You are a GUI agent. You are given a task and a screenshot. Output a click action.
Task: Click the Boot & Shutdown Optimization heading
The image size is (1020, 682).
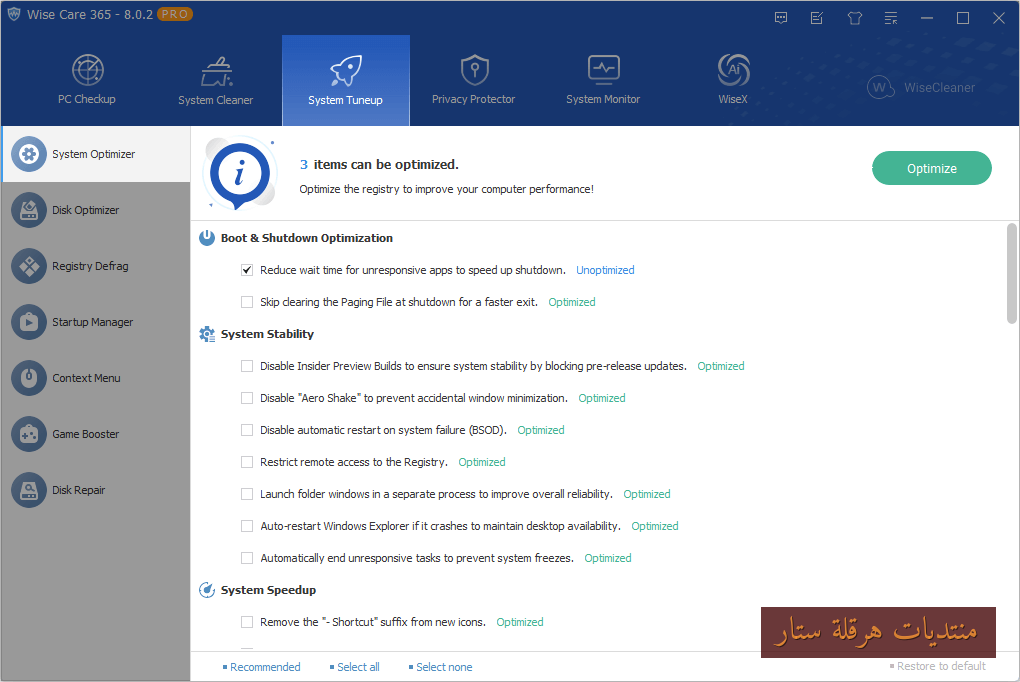307,238
